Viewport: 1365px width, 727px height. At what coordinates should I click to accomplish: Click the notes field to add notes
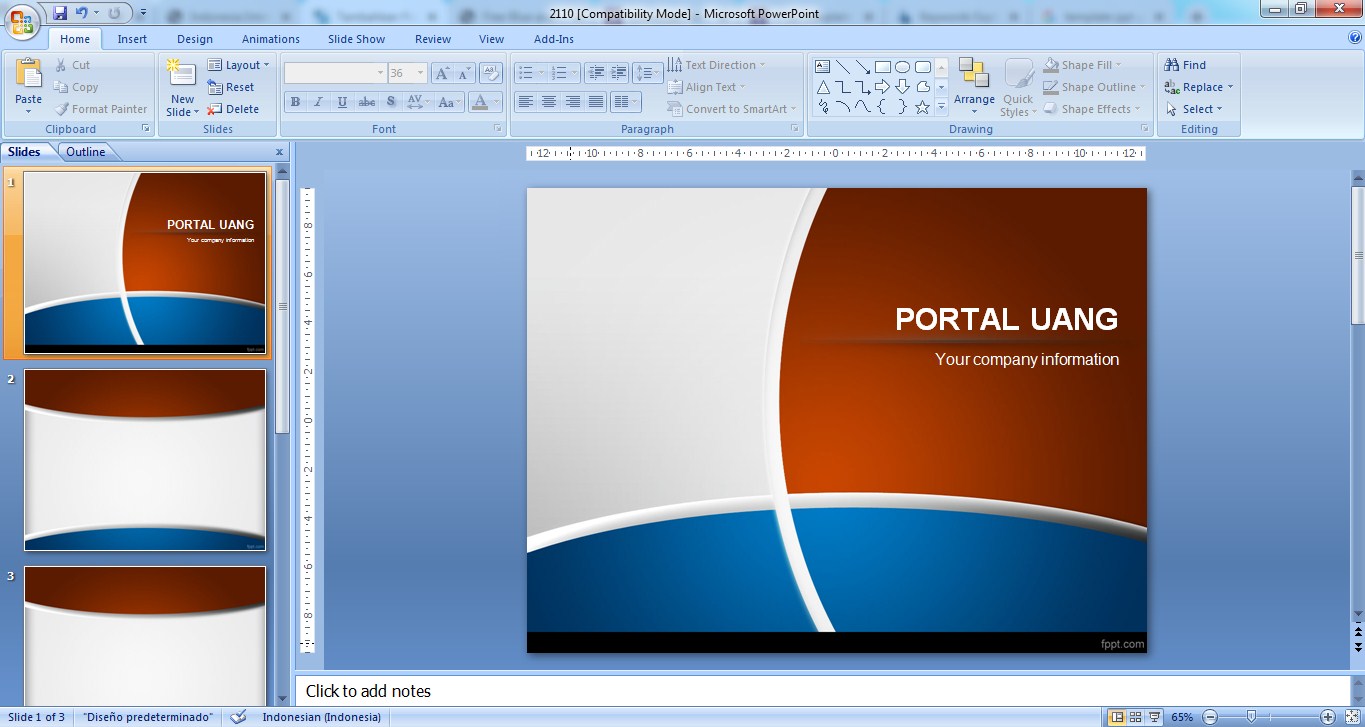pyautogui.click(x=822, y=691)
